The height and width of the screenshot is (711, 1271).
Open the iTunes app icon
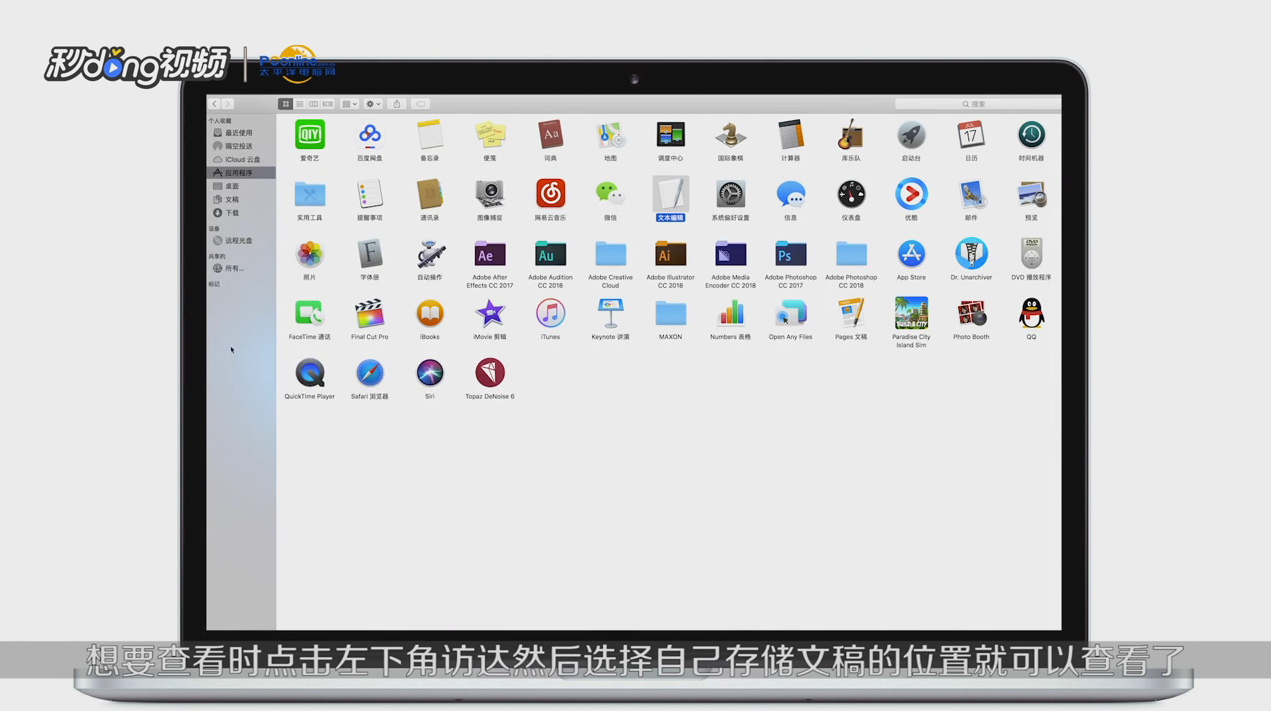550,313
